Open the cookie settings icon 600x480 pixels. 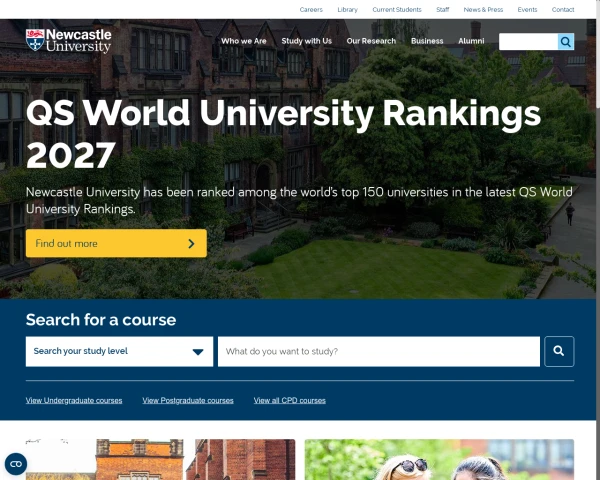coord(16,464)
